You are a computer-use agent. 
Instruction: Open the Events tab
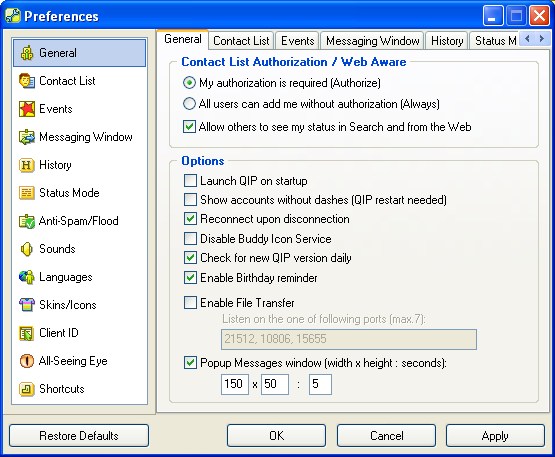(297, 41)
